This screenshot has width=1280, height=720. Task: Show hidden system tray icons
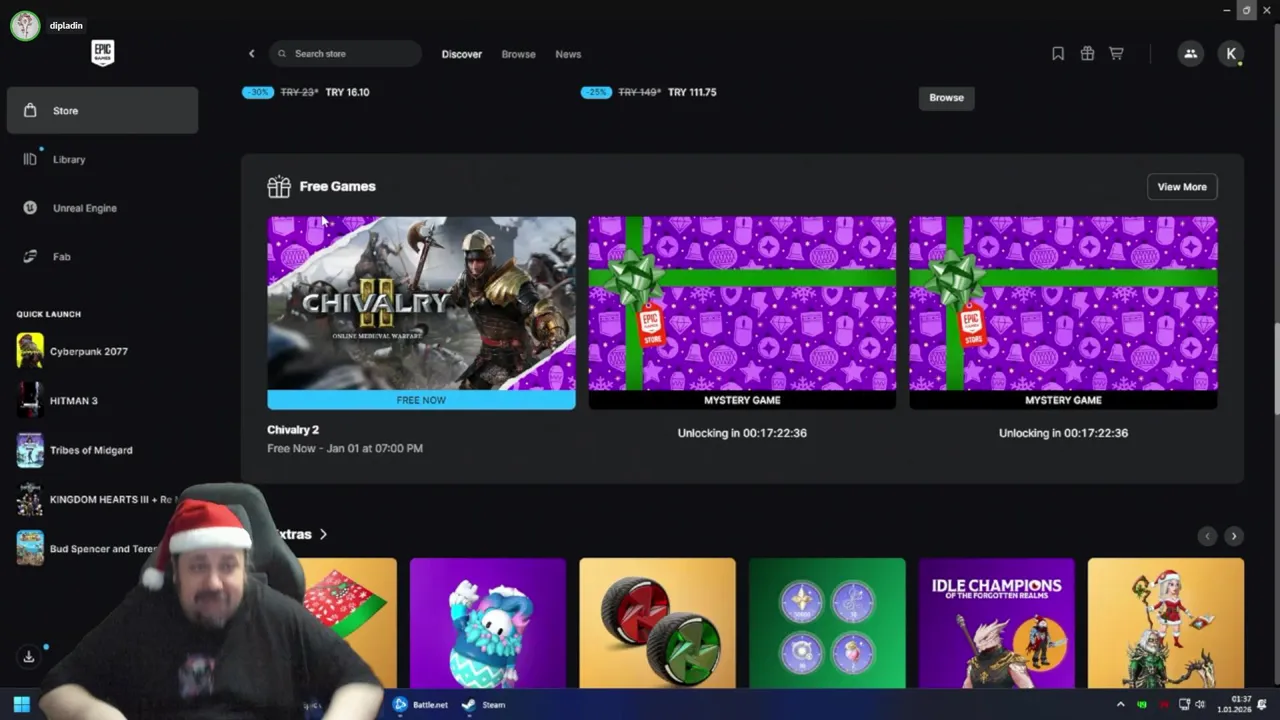(x=1120, y=704)
